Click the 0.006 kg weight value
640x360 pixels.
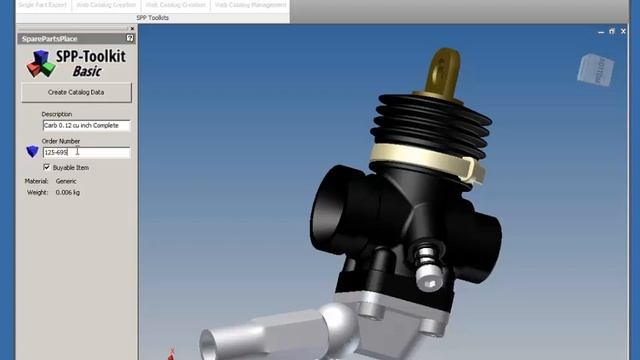pos(68,192)
